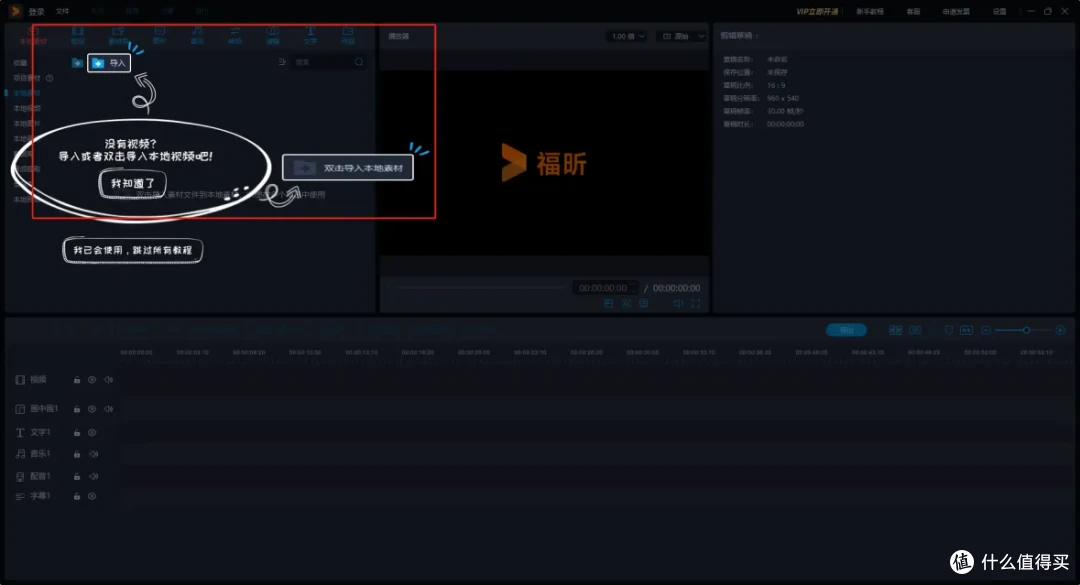Click the search magnifier icon

(x=359, y=62)
